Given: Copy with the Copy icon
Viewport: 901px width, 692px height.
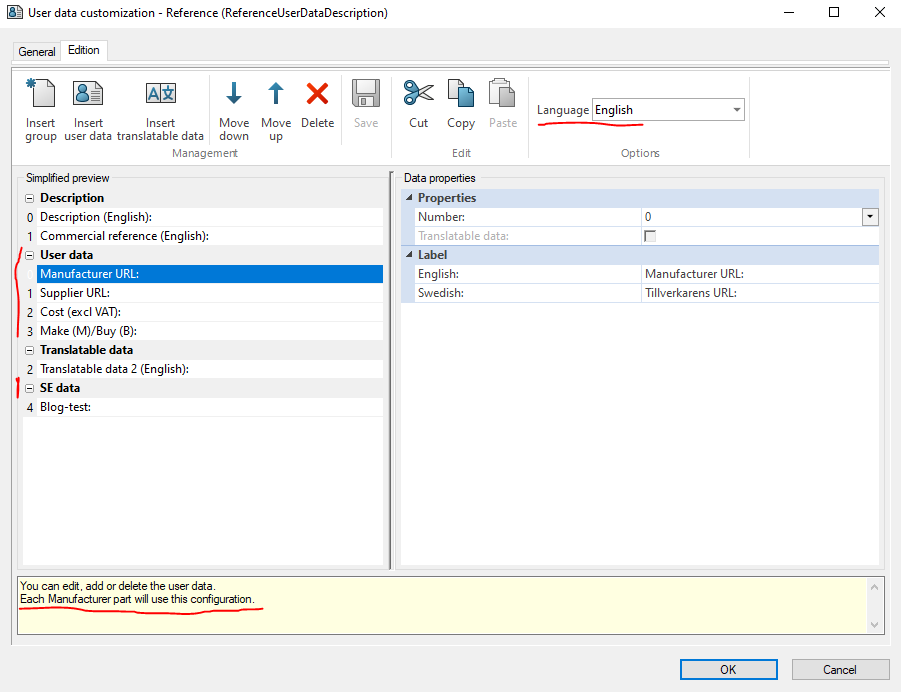Looking at the screenshot, I should tap(461, 95).
